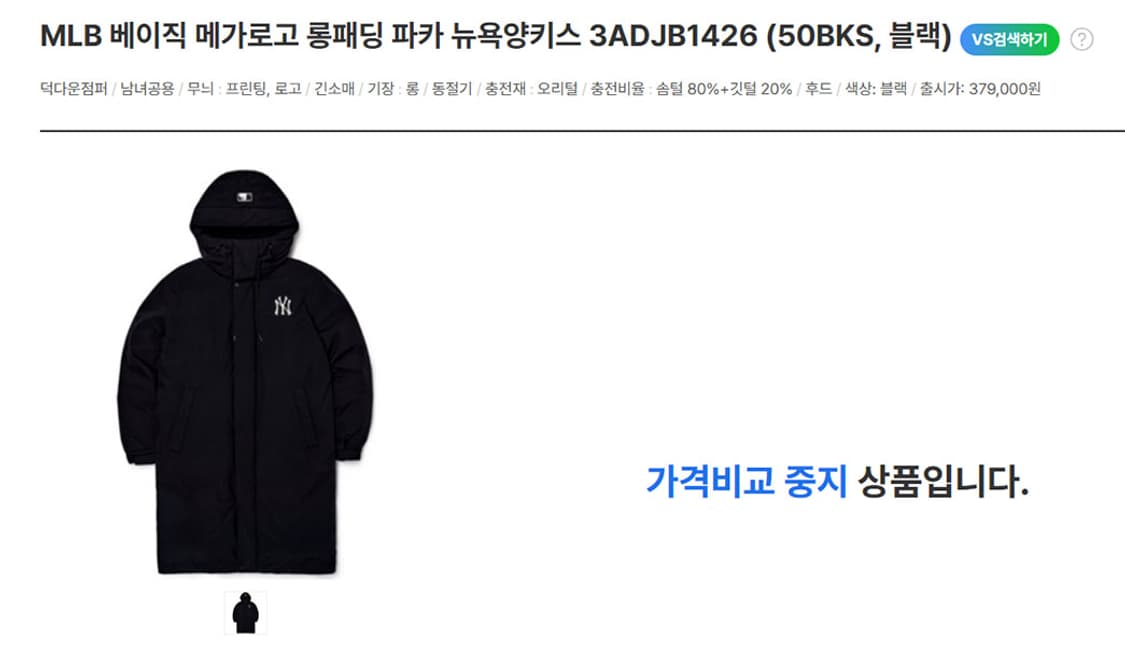The width and height of the screenshot is (1125, 646).
Task: Select the 긴소매 spec link
Action: point(334,89)
